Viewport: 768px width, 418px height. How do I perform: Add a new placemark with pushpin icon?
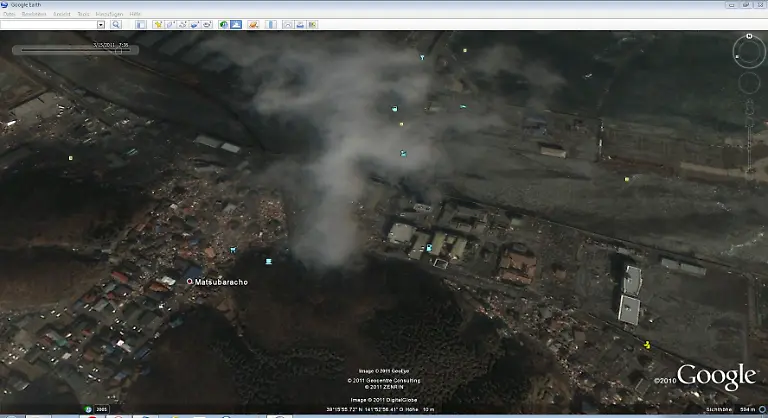pyautogui.click(x=158, y=24)
